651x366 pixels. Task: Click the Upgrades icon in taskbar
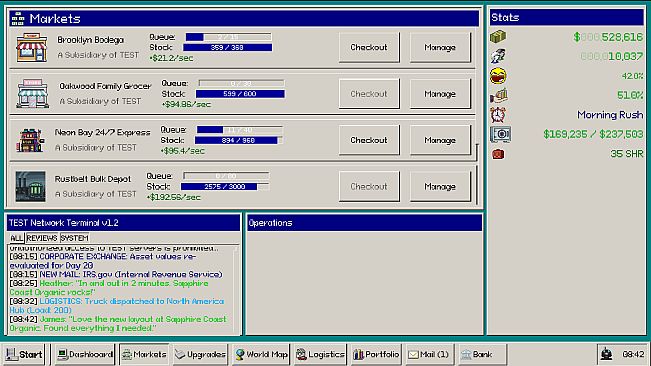(180, 354)
